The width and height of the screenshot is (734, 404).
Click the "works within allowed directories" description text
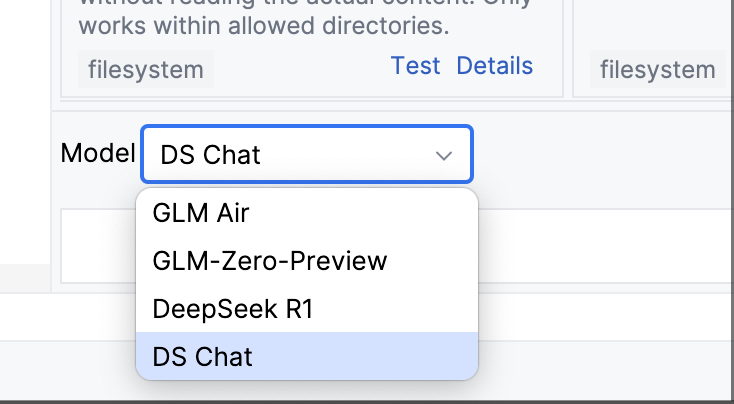coord(264,25)
